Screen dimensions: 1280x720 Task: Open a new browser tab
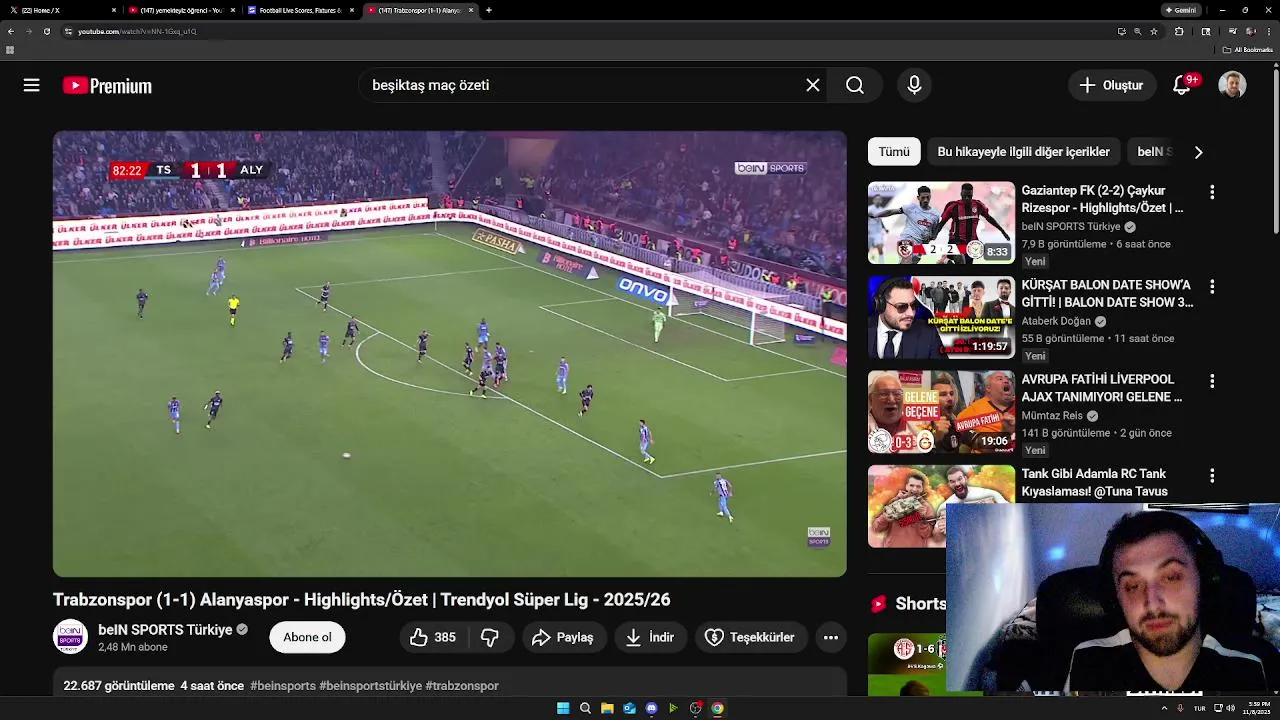pyautogui.click(x=489, y=10)
